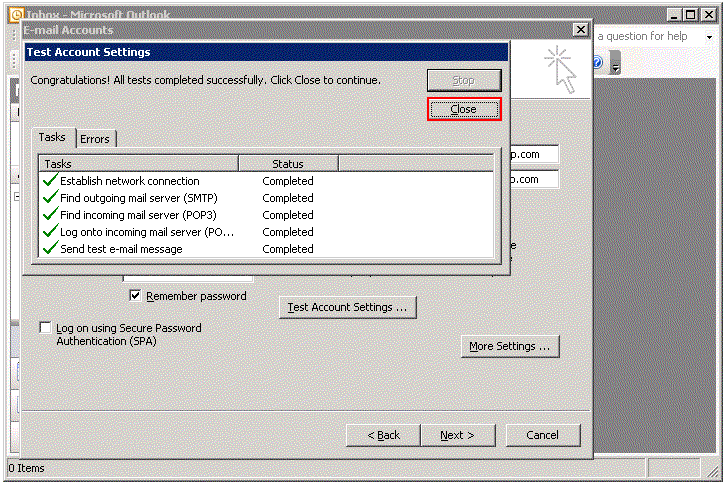The height and width of the screenshot is (484, 724).
Task: Open the help question box dropdown arrow
Action: click(709, 37)
